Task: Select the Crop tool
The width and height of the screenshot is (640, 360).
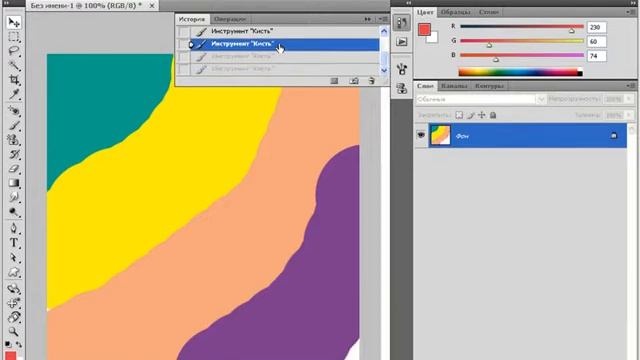Action: tap(13, 80)
